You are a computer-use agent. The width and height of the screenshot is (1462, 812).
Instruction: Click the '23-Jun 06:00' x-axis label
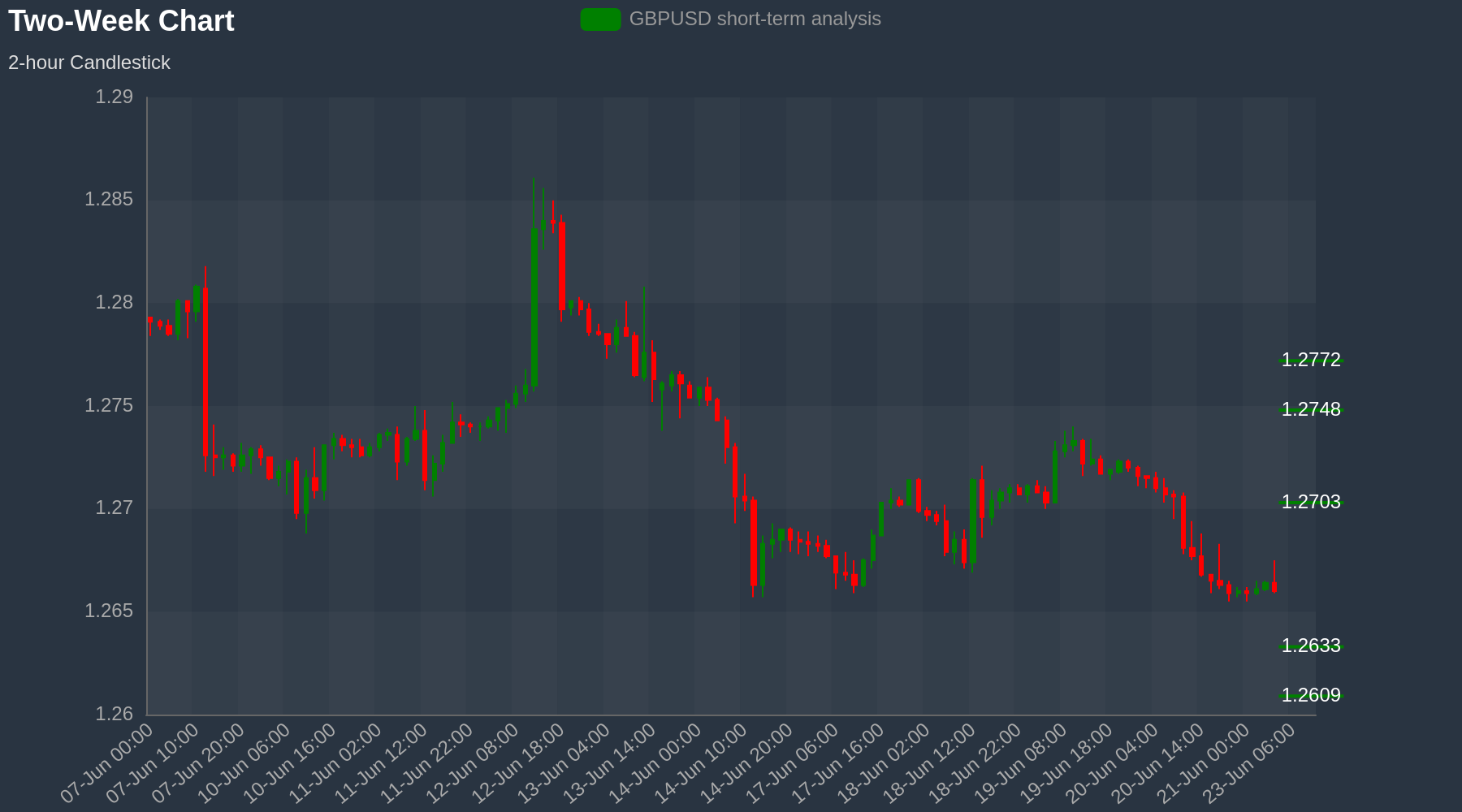(1249, 763)
